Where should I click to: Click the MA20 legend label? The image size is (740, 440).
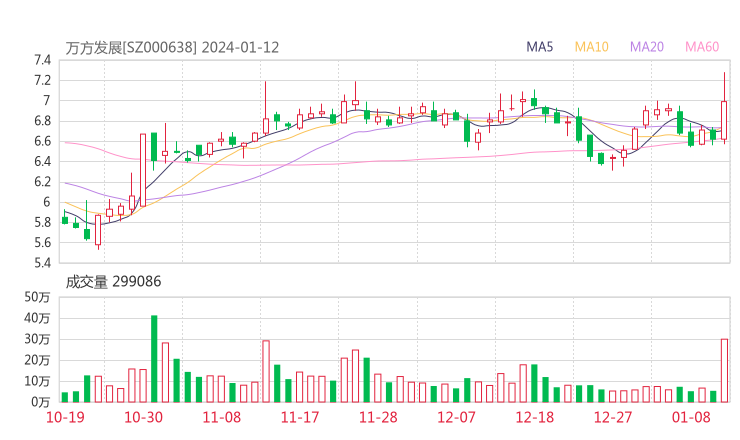point(647,47)
